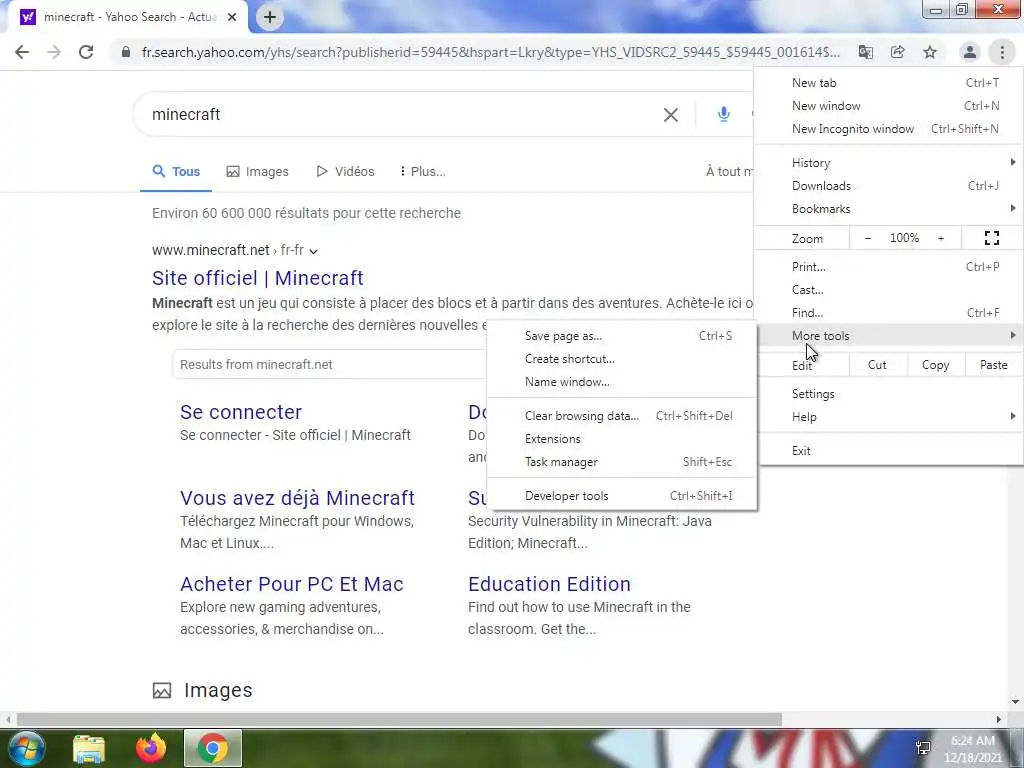Select Cast... menu item
This screenshot has height=768, width=1024.
click(889, 290)
